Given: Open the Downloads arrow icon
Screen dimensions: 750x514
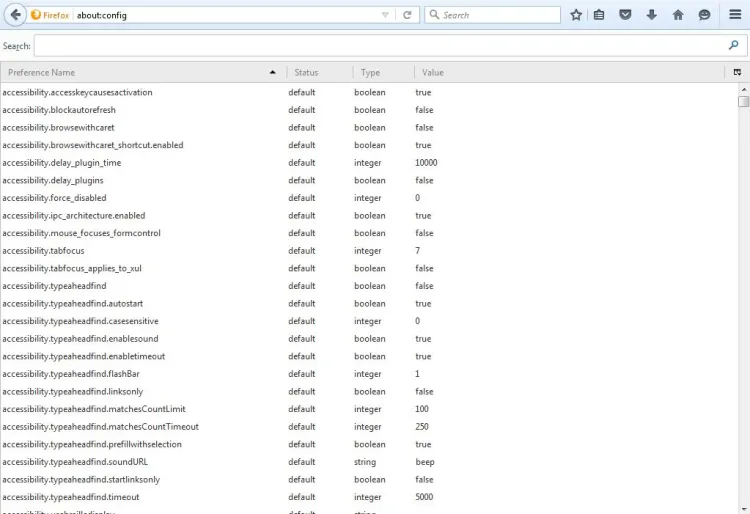Looking at the screenshot, I should (651, 15).
